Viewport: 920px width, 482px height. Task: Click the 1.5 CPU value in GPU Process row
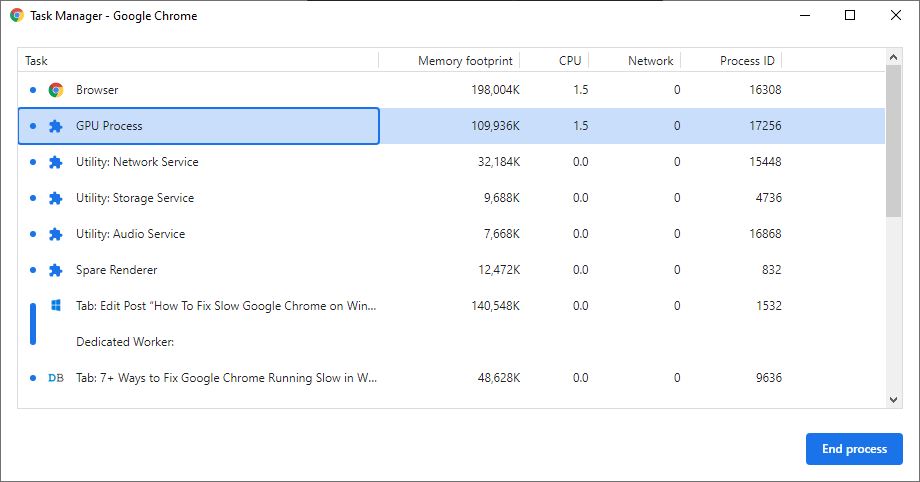coord(580,126)
